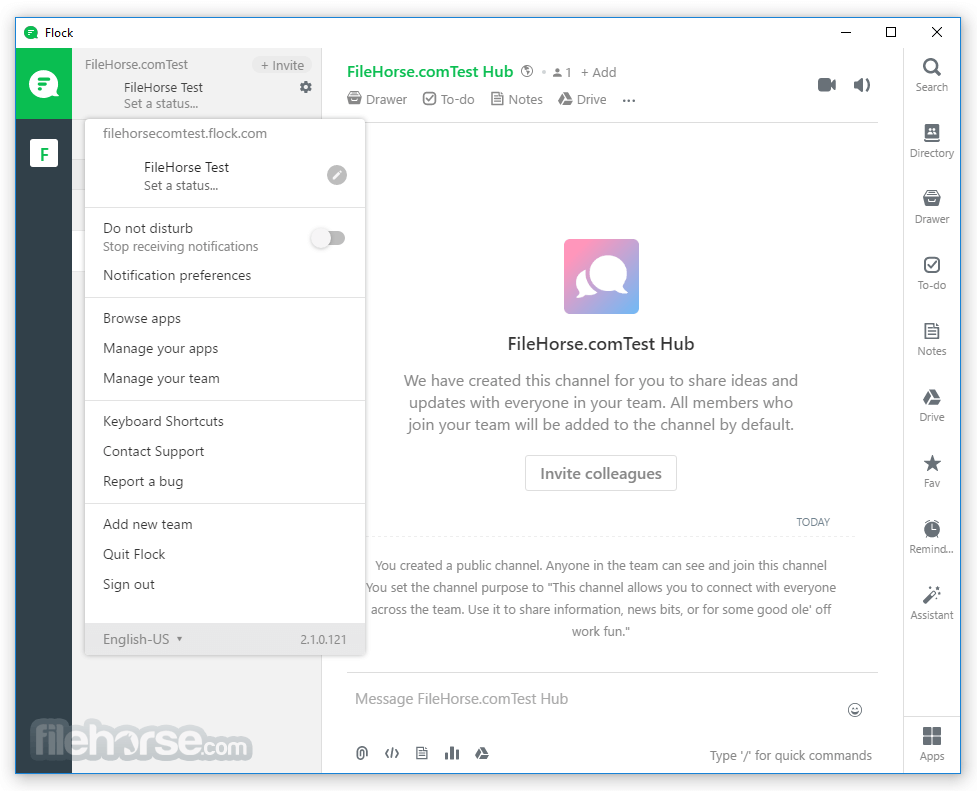Select Manage your apps
This screenshot has width=977, height=791.
(161, 348)
